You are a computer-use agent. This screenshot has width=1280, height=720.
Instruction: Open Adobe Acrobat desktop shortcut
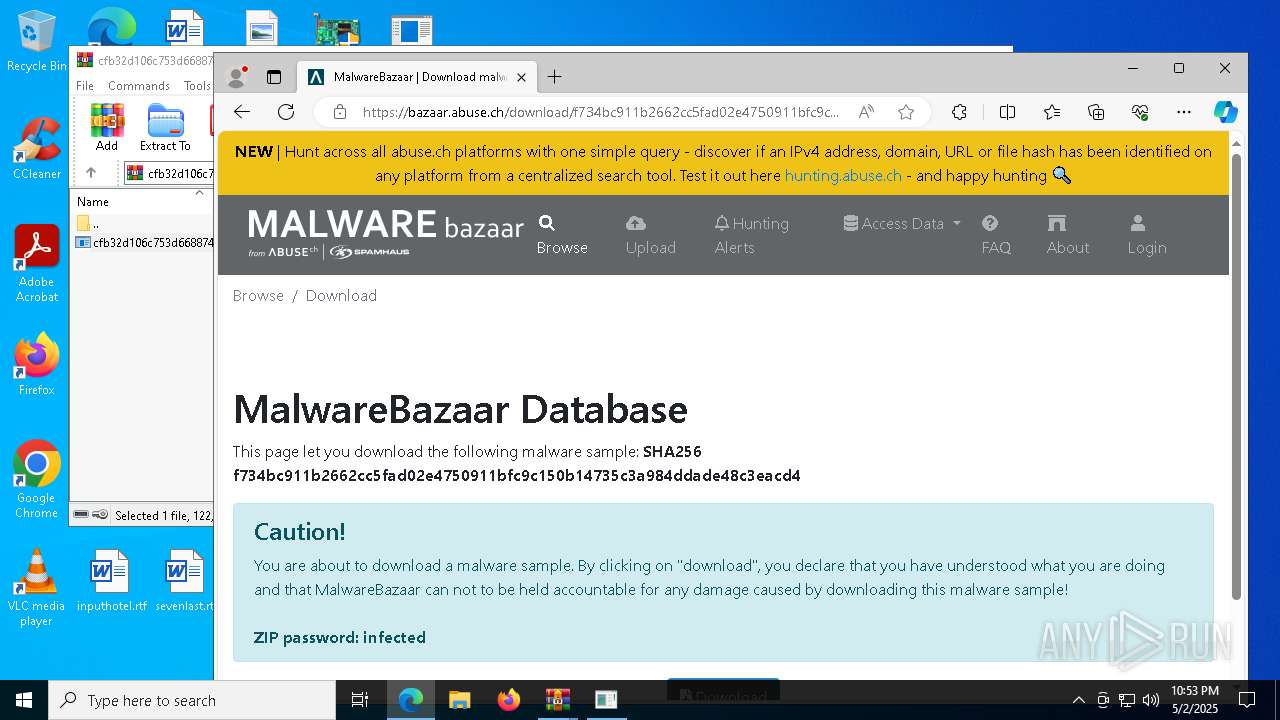pos(36,264)
